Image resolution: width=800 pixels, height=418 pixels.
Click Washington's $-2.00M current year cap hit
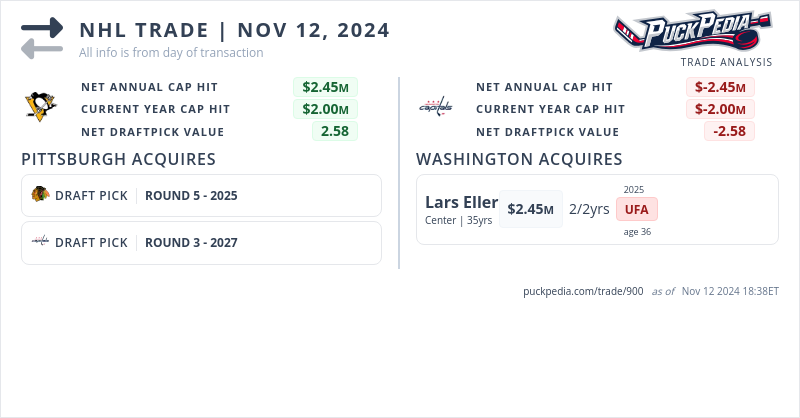[721, 109]
